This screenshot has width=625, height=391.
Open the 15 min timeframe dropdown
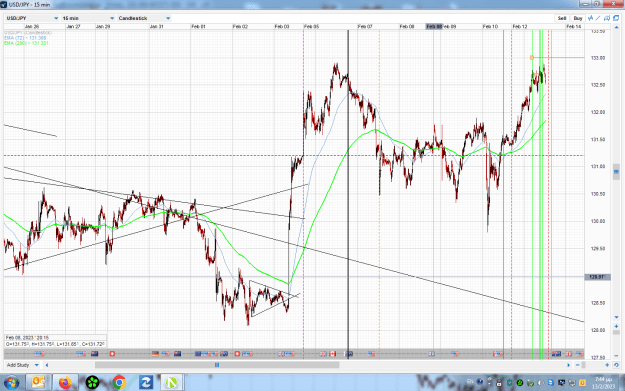point(88,18)
